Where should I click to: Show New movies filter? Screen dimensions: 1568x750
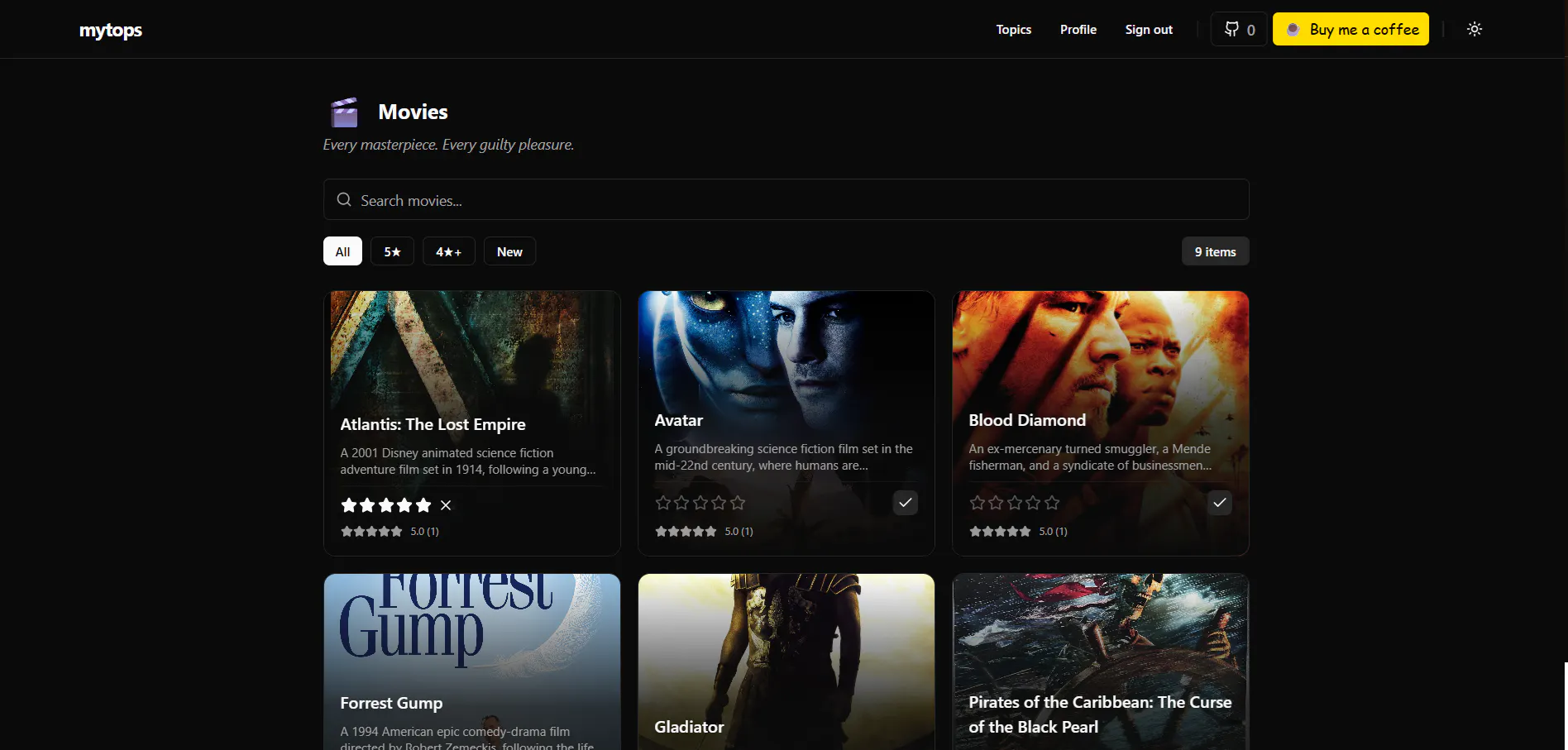(x=509, y=251)
